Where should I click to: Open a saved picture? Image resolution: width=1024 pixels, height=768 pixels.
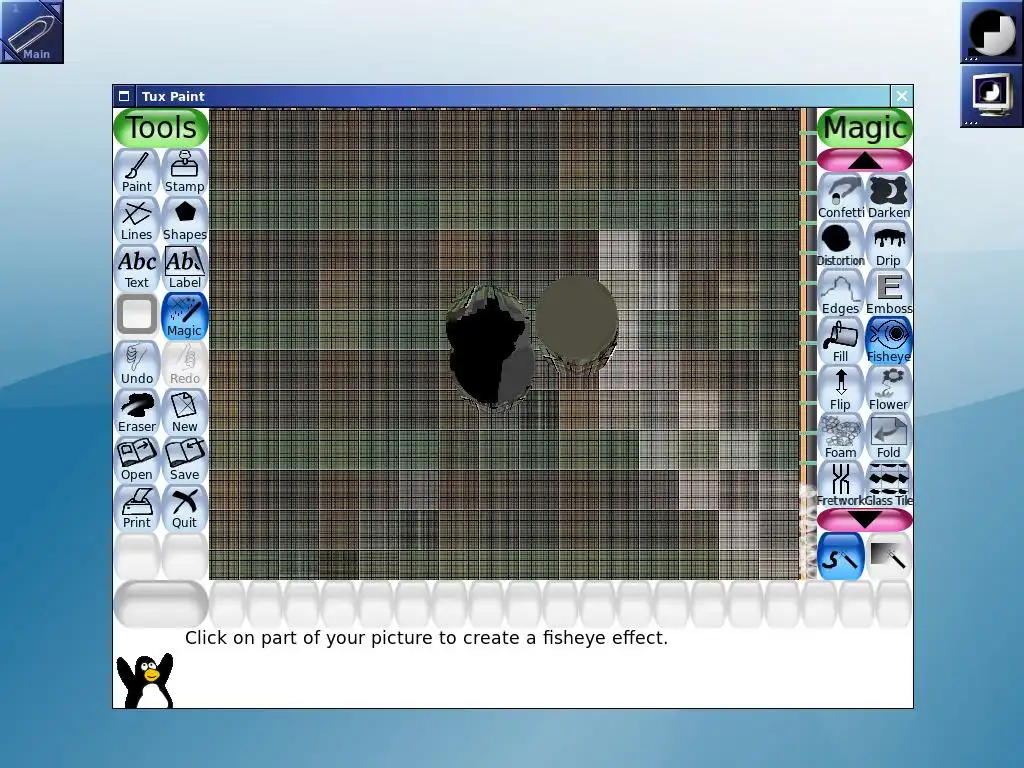[136, 460]
